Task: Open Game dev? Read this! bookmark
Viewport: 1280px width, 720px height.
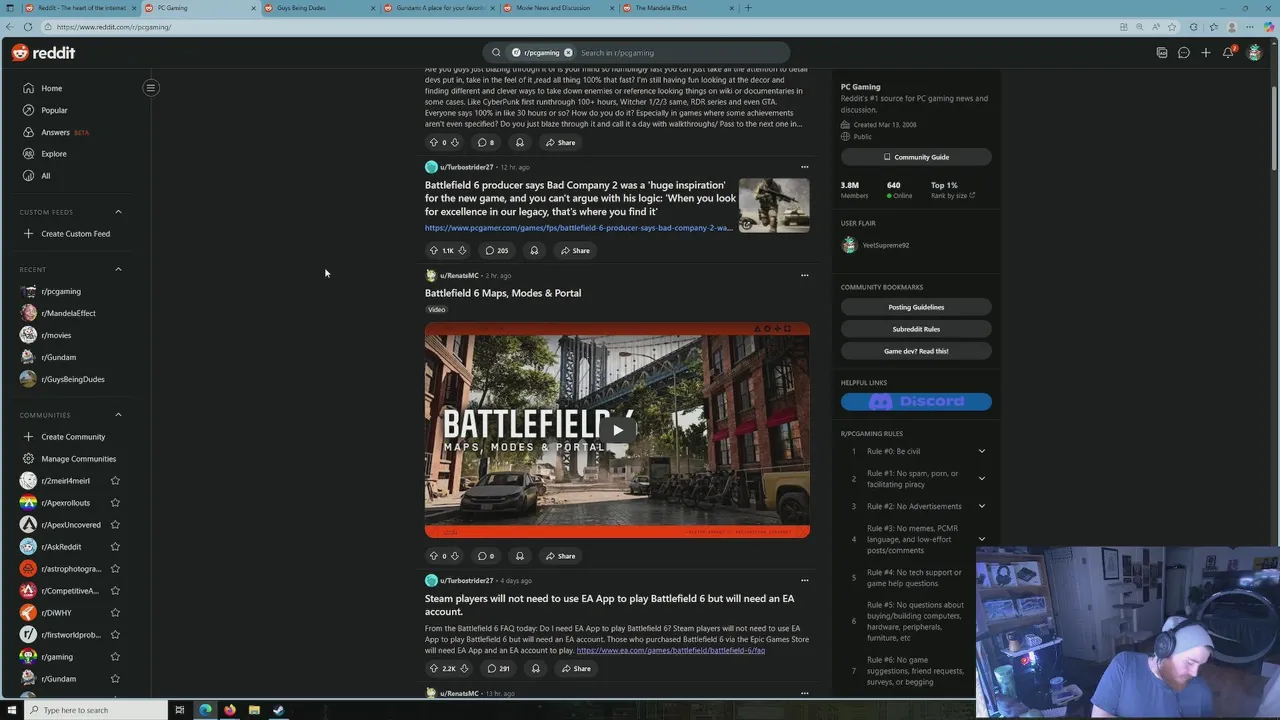Action: pyautogui.click(x=916, y=351)
